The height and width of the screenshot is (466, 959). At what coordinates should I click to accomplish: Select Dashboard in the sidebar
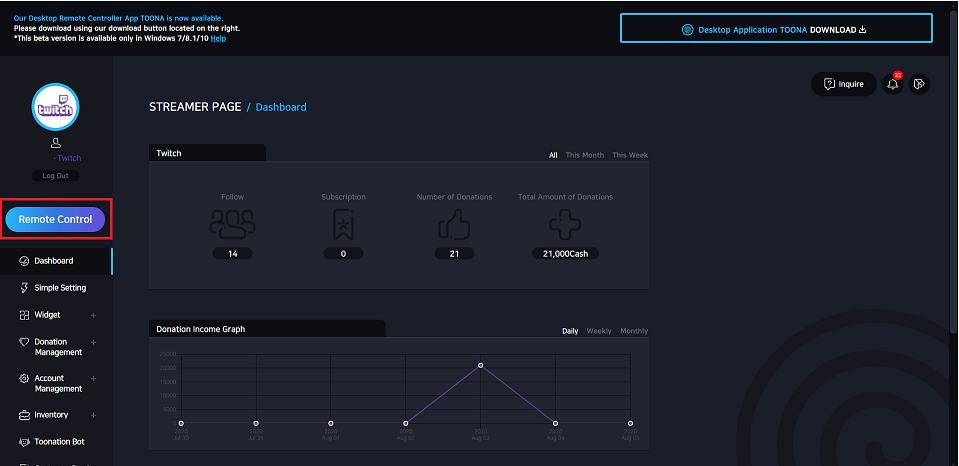[56, 261]
